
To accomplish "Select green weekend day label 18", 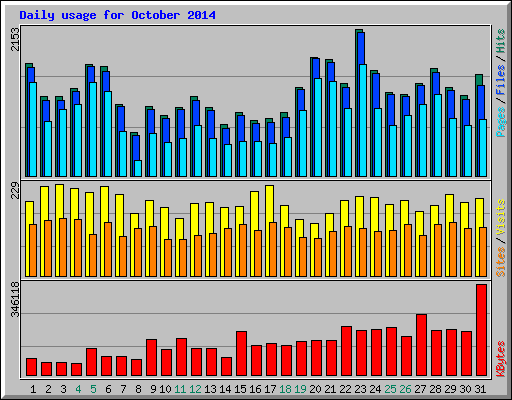I will [x=285, y=389].
